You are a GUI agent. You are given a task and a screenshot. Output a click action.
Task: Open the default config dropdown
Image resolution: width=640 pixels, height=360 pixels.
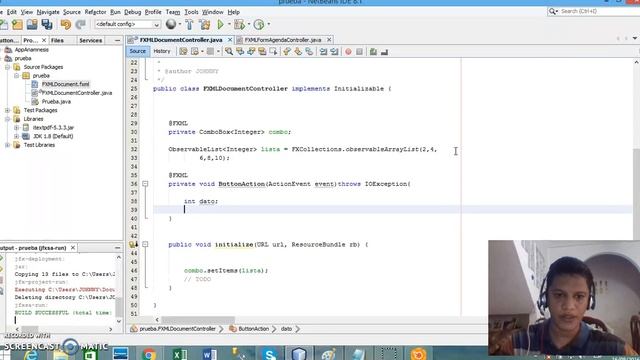pos(127,24)
